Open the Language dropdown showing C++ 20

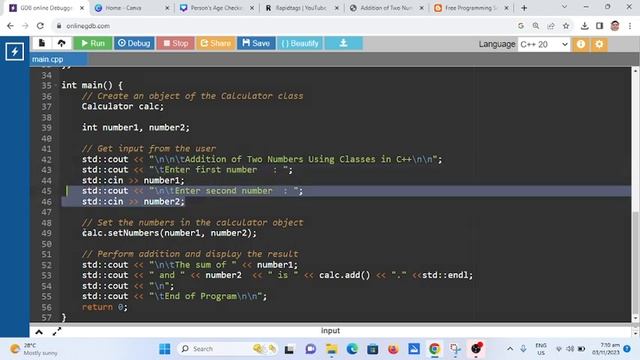pyautogui.click(x=544, y=44)
